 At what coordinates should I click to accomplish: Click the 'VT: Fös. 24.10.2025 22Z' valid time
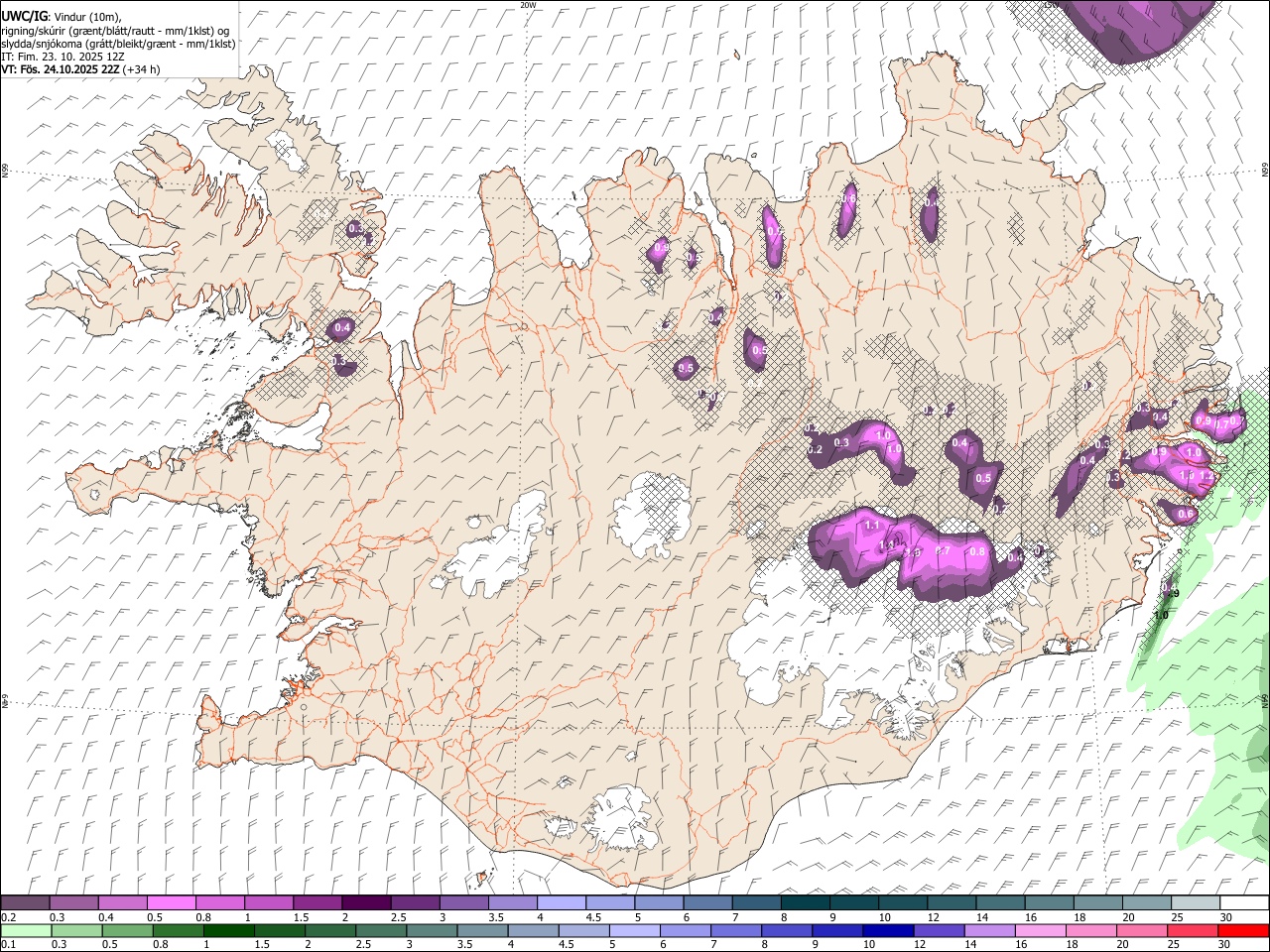61,69
